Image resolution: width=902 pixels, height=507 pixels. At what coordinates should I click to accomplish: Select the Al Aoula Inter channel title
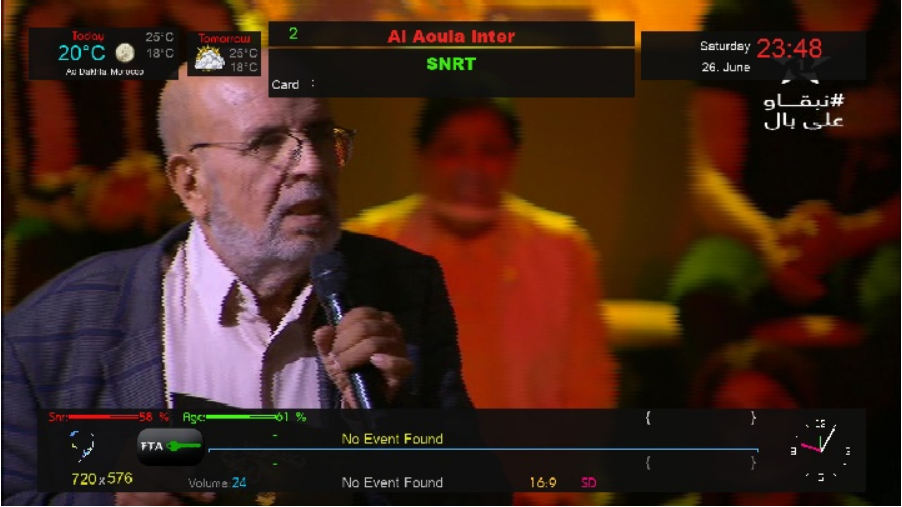pos(451,36)
